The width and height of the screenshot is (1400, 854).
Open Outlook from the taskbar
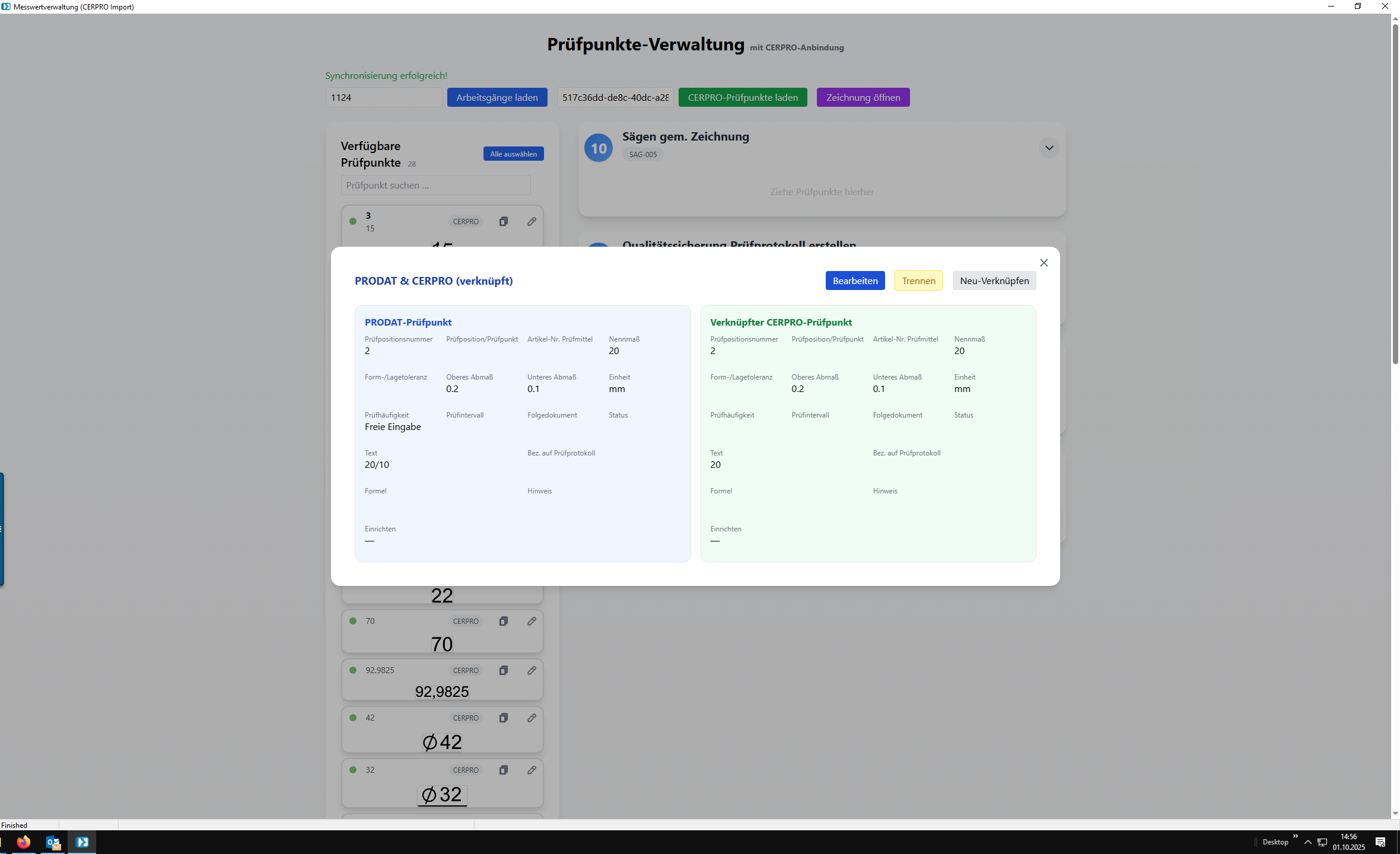(53, 842)
